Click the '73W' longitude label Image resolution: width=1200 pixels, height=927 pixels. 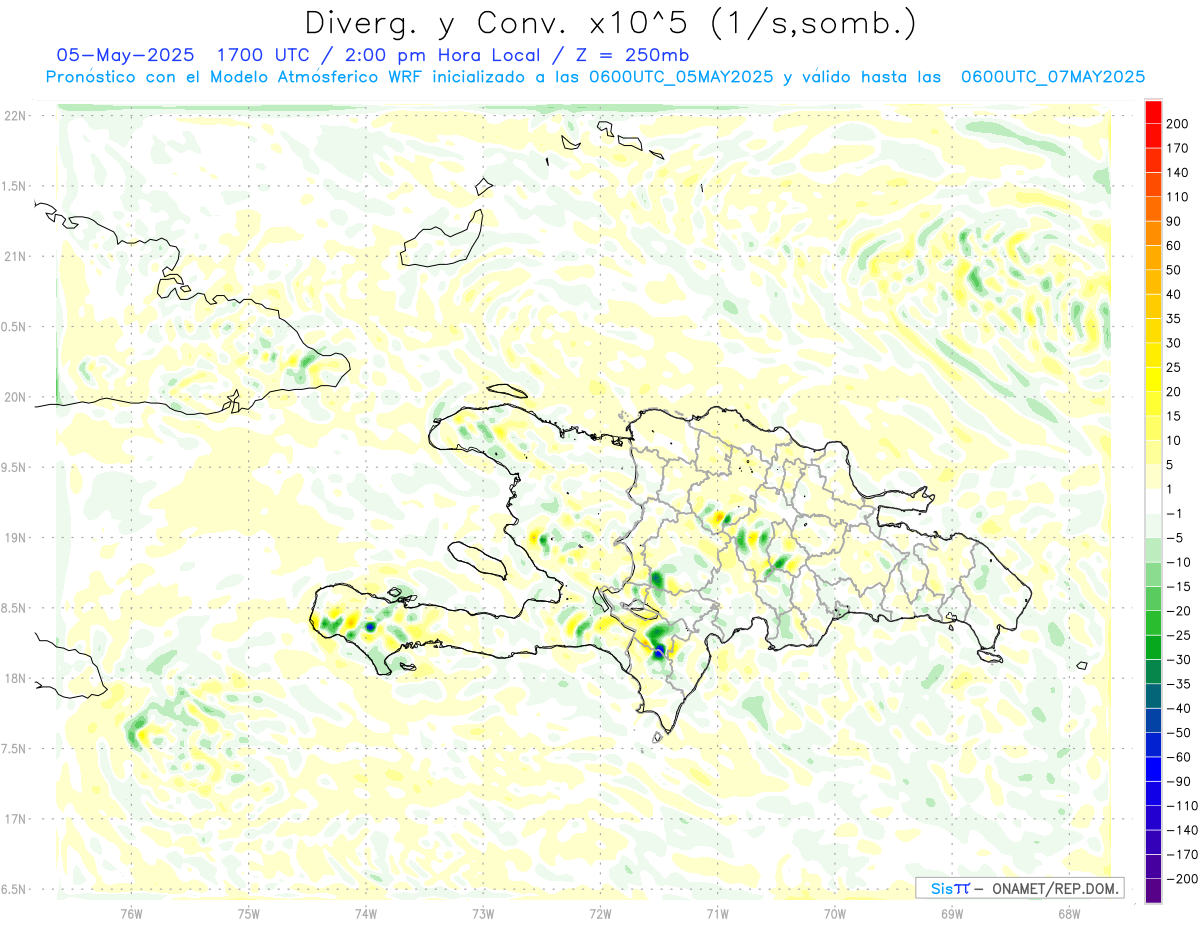483,913
